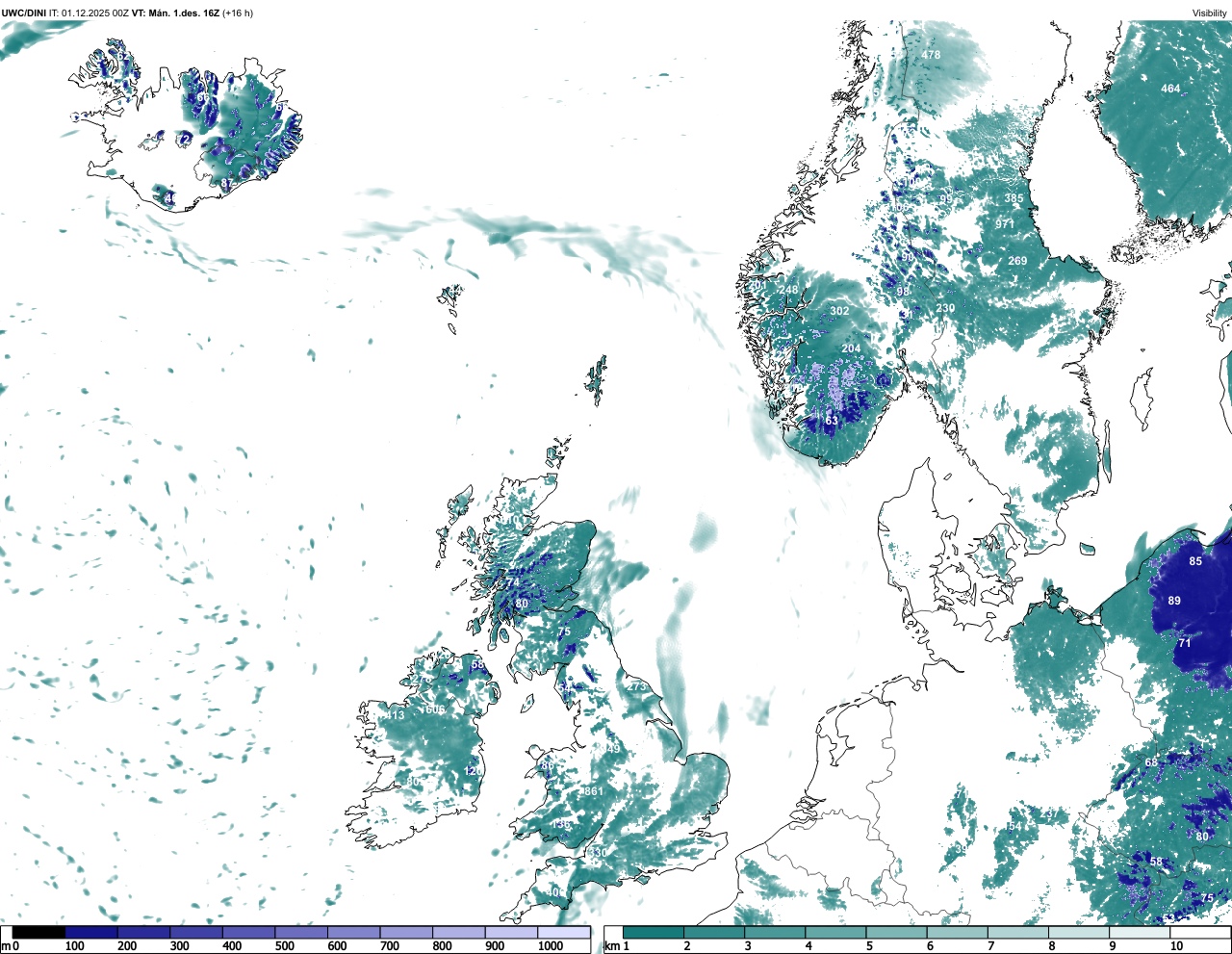Image resolution: width=1232 pixels, height=954 pixels.
Task: Click the '500' tick label on the meters scale
Action: coord(285,946)
